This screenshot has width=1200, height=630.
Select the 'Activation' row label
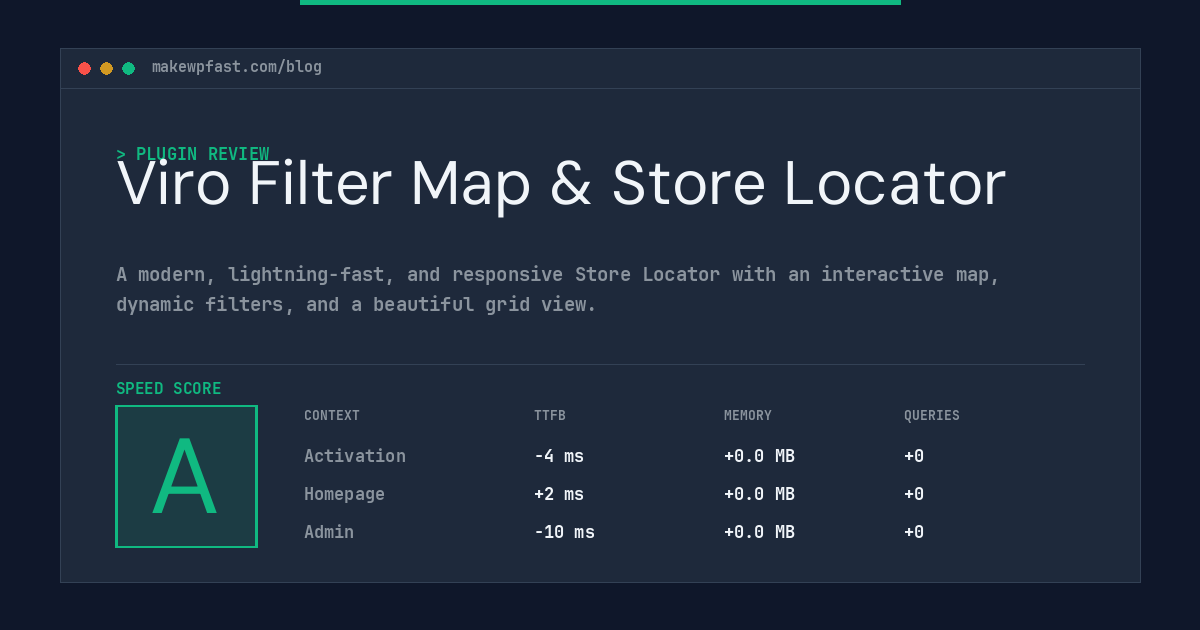pyautogui.click(x=355, y=456)
